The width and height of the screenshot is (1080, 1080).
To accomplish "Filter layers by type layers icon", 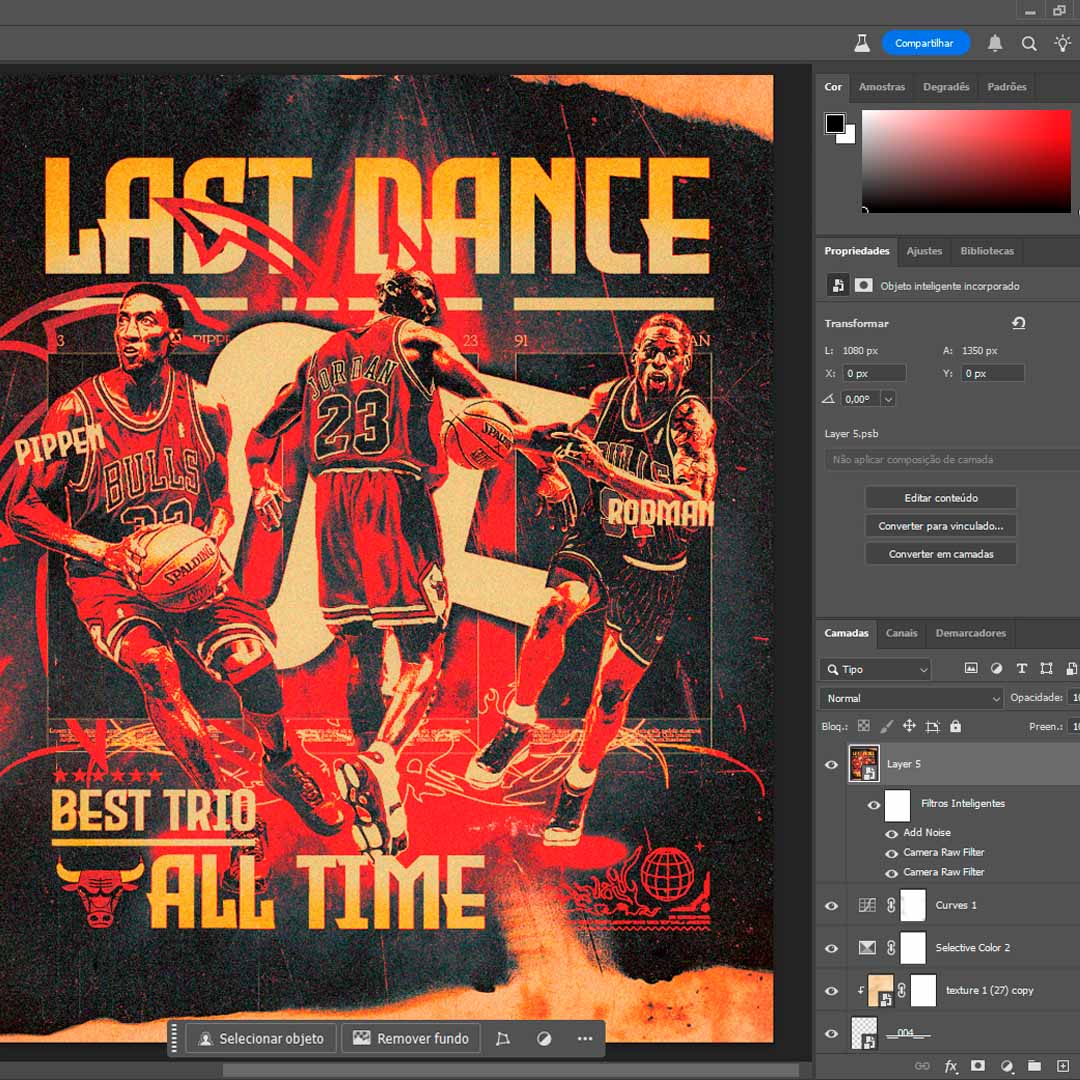I will tap(1021, 669).
